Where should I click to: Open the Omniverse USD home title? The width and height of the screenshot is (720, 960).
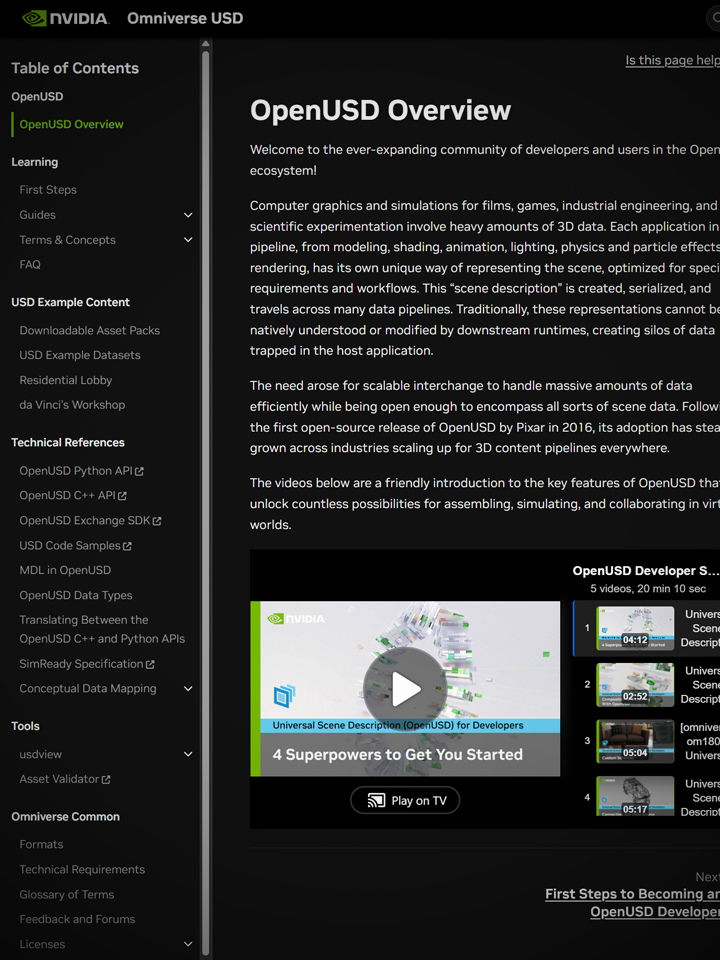[185, 18]
